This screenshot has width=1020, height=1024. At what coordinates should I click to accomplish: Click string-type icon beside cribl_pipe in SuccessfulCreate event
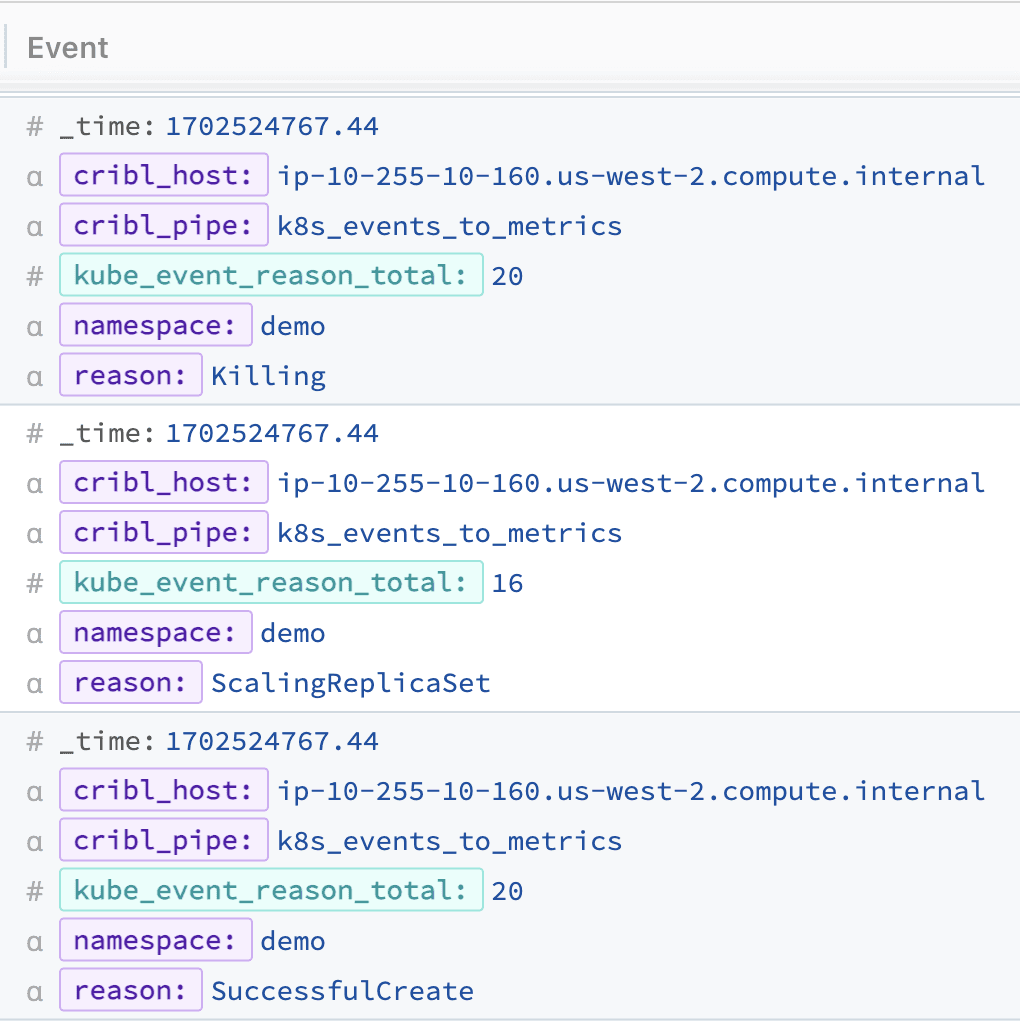point(35,842)
